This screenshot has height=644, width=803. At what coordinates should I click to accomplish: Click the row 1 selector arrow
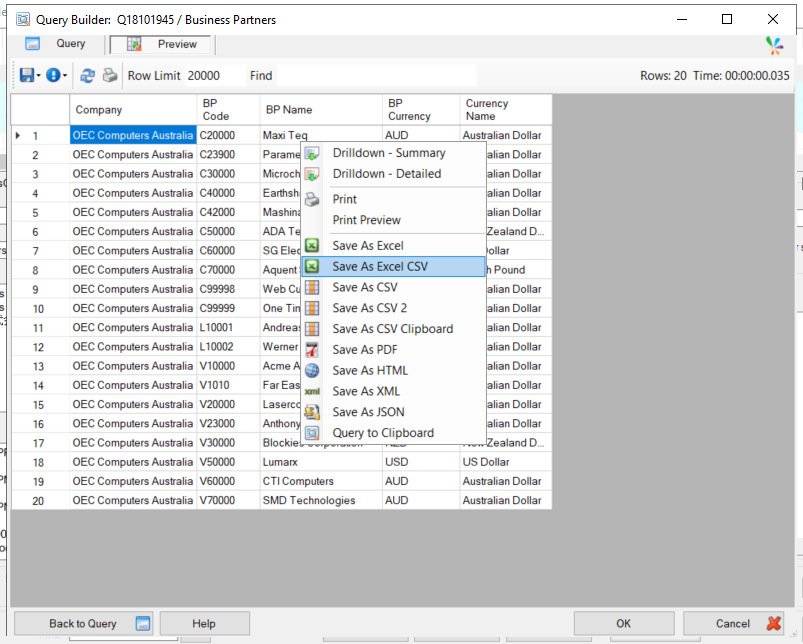pyautogui.click(x=18, y=136)
